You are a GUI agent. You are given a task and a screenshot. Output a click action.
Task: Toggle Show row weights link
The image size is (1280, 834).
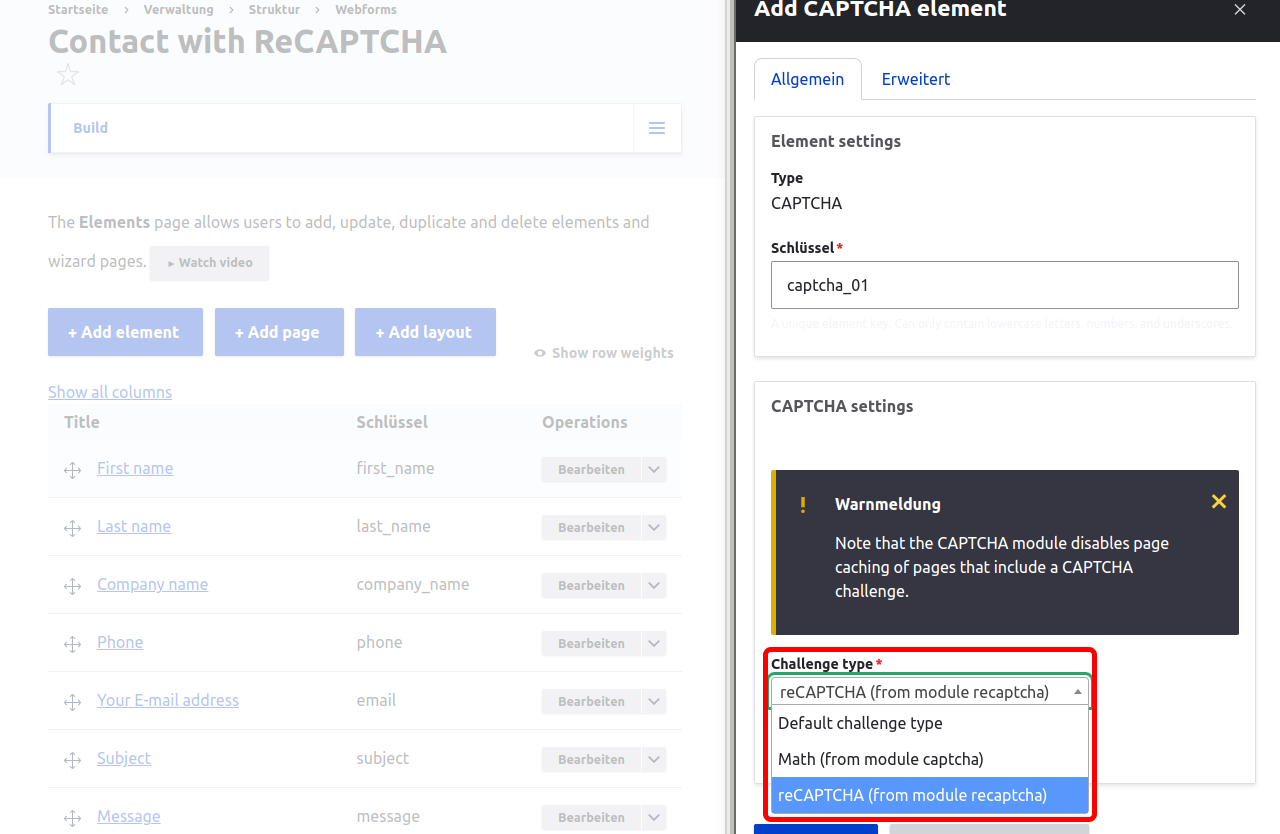tap(604, 353)
